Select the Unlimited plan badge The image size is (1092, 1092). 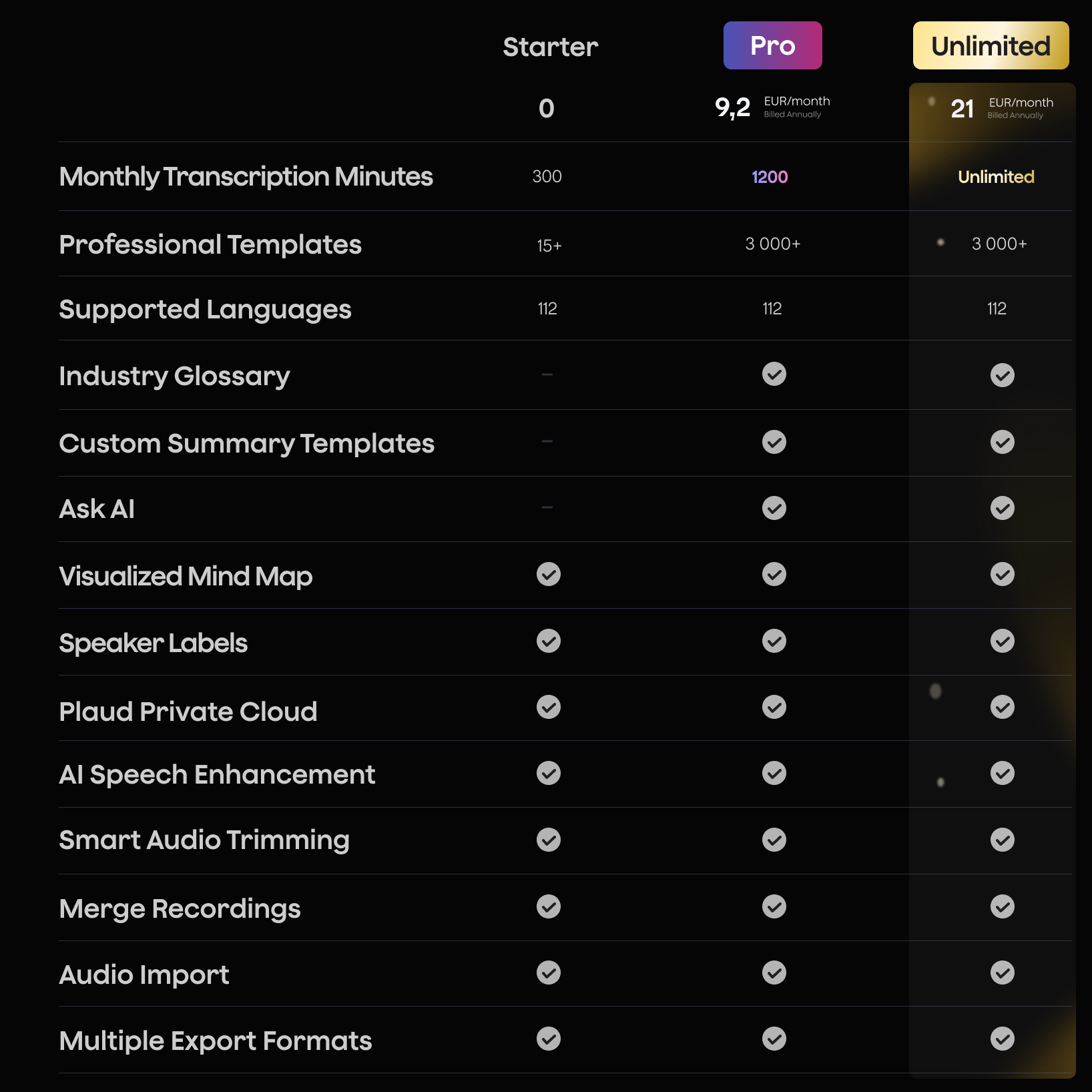(991, 45)
